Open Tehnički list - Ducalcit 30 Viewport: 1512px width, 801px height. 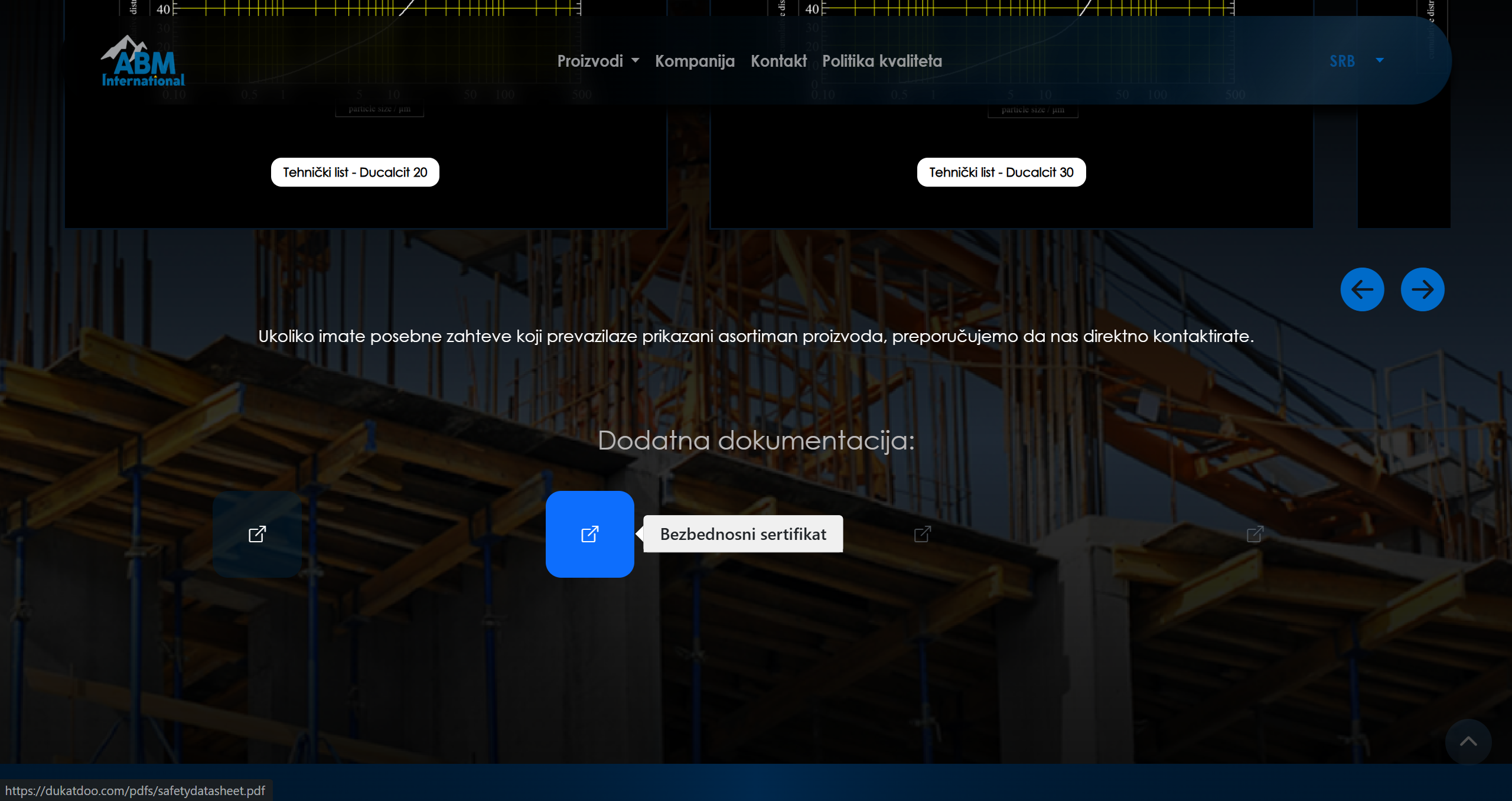point(1001,172)
